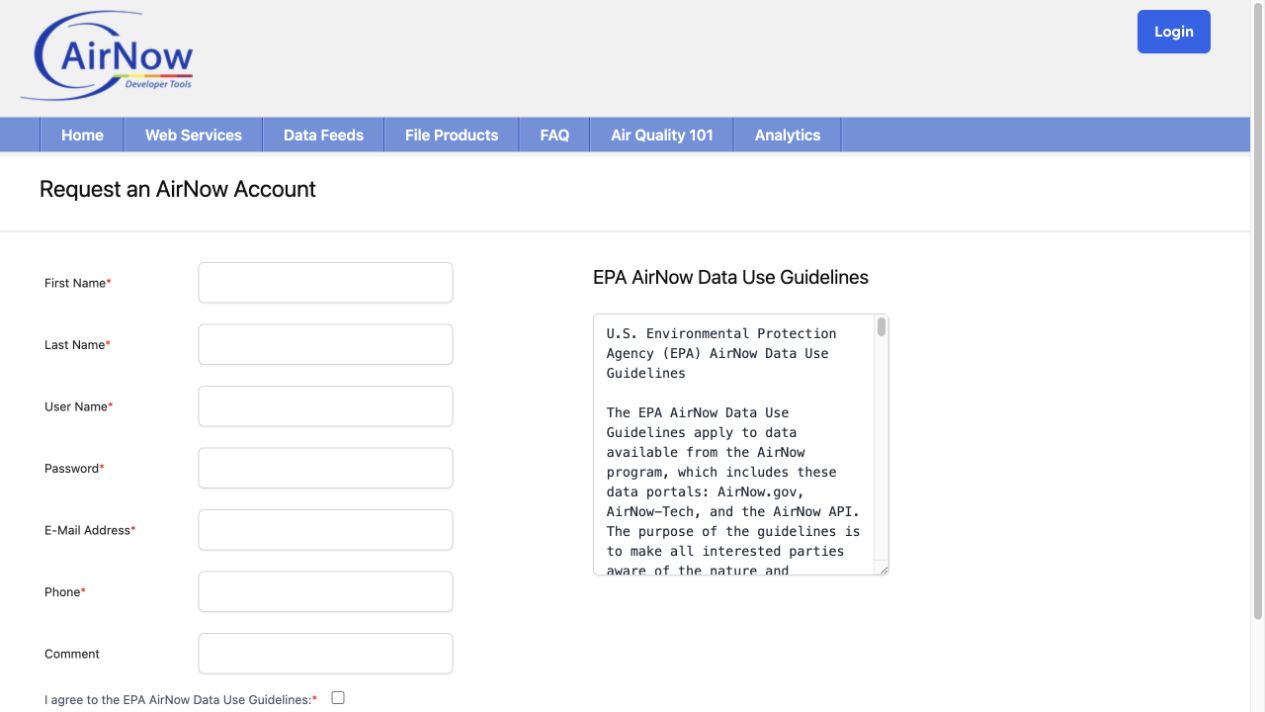Click the 'EPA AirNow Data Use Guidelines' heading
The height and width of the screenshot is (712, 1265).
coord(731,277)
